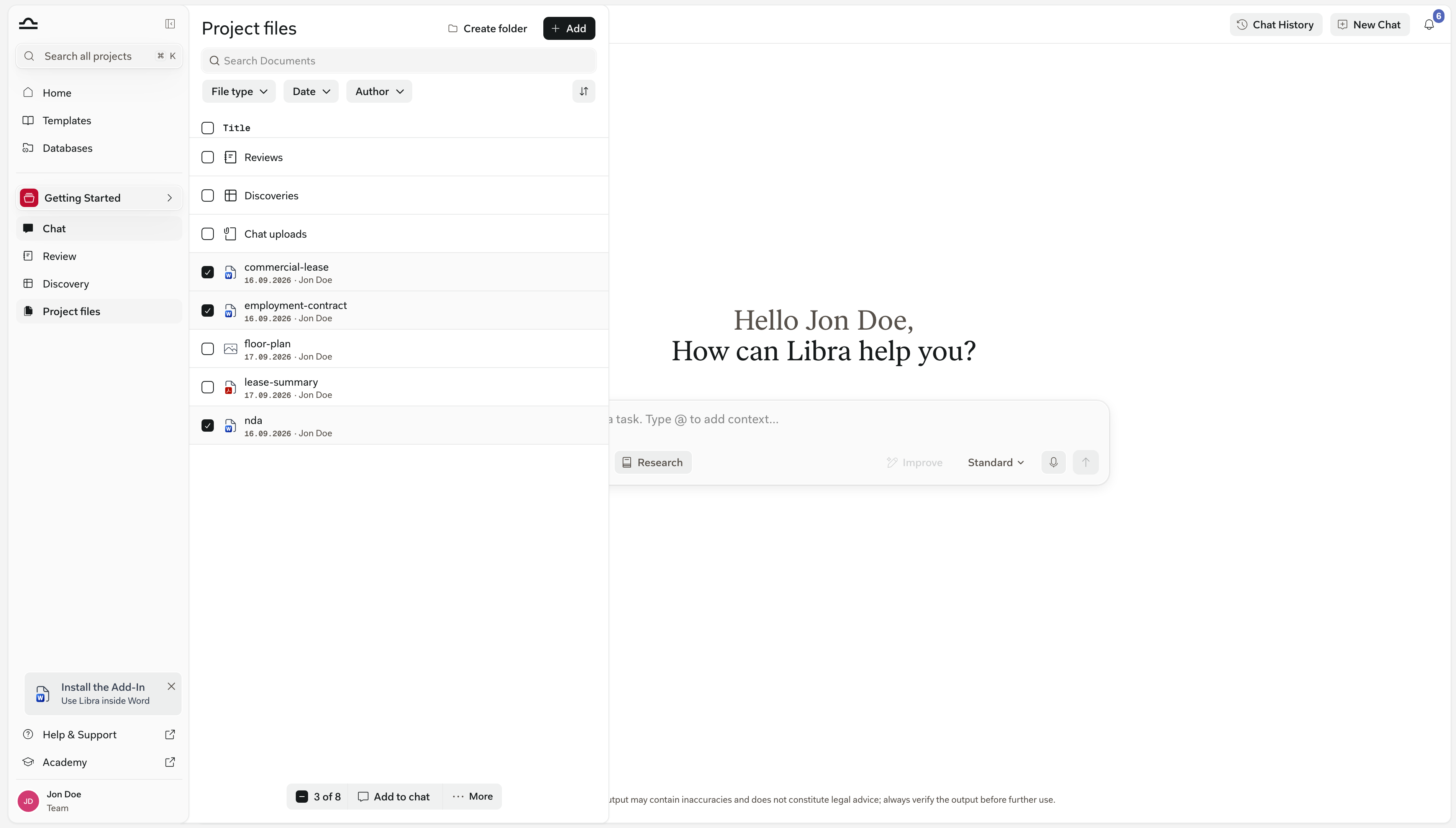Screen dimensions: 1456x828
Task: Click the 3 of 8 selection indicator
Action: click(x=318, y=796)
